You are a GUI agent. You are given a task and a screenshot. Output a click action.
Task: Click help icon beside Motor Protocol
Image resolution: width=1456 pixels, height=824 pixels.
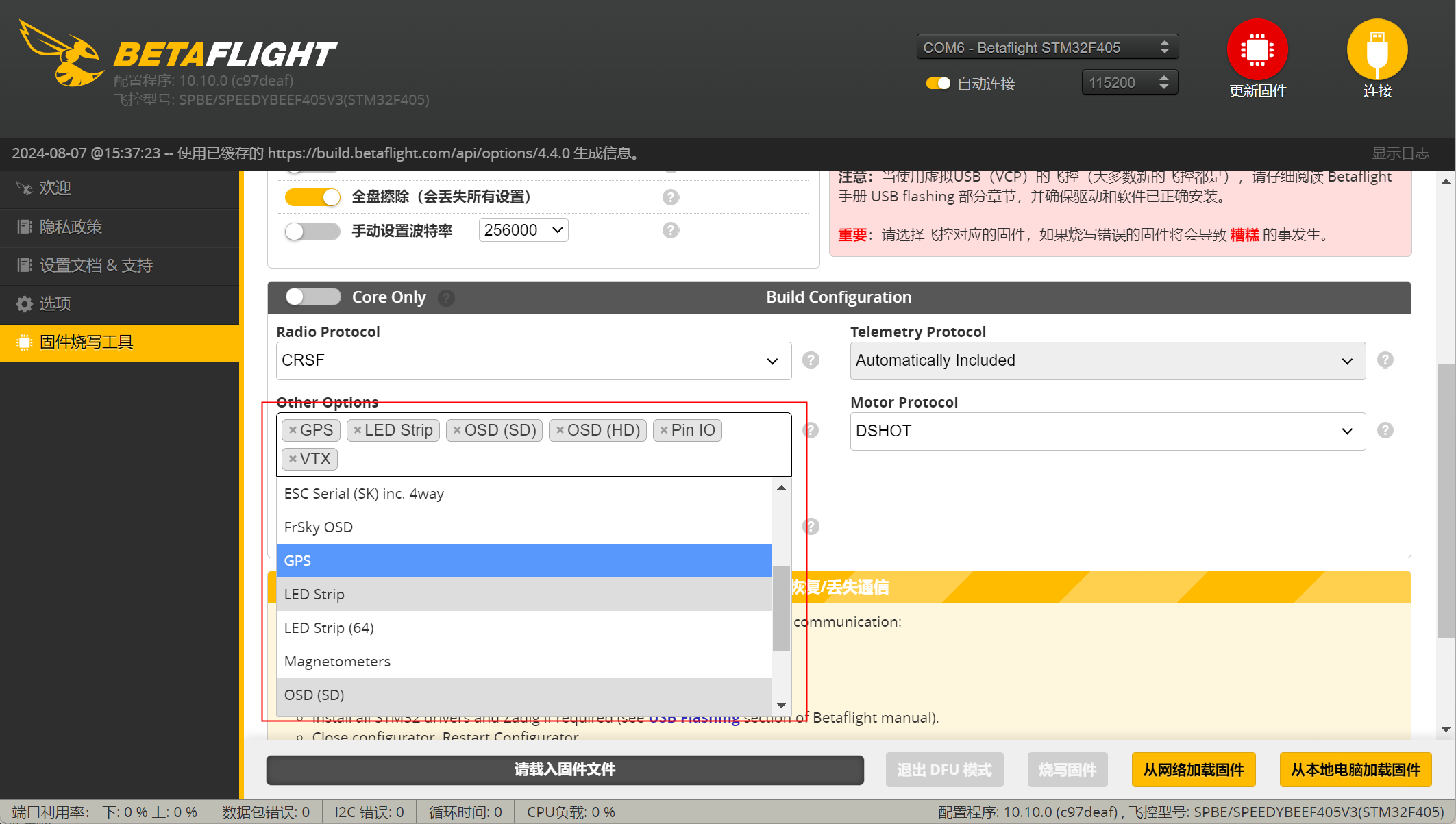tap(1385, 430)
